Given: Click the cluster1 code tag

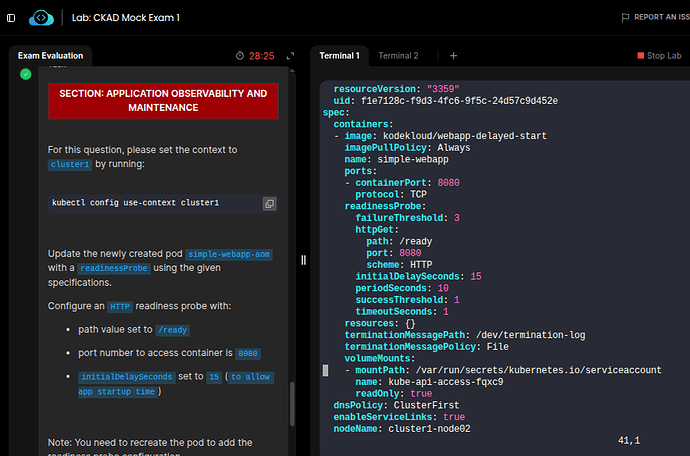Looking at the screenshot, I should click(x=70, y=164).
